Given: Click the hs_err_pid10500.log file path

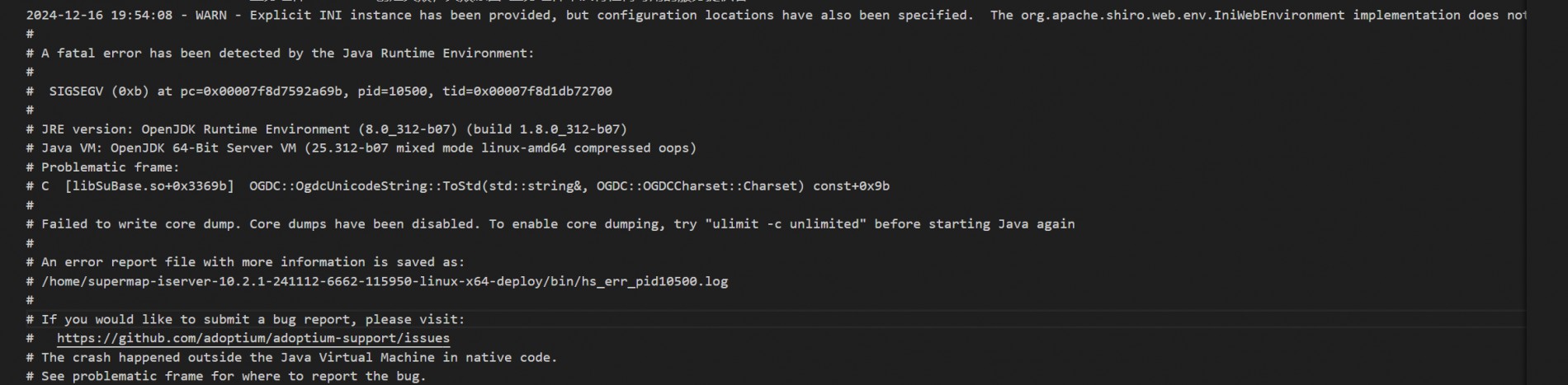Looking at the screenshot, I should 385,281.
